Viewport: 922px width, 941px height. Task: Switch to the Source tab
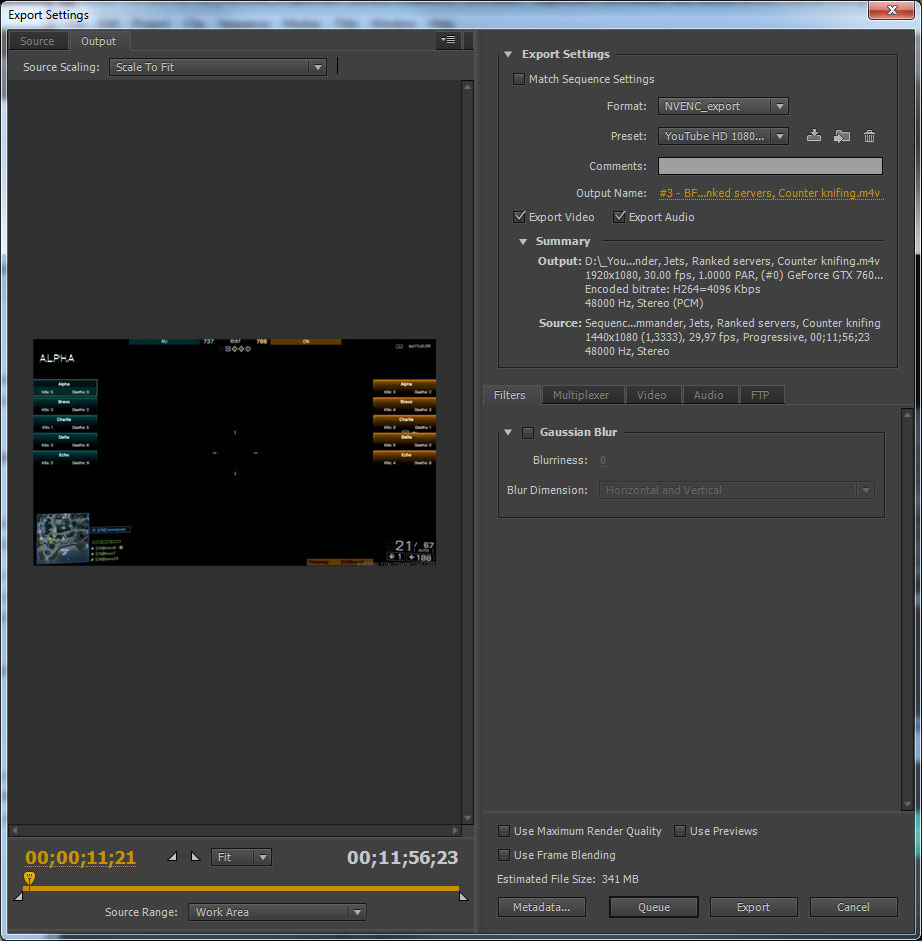[37, 41]
